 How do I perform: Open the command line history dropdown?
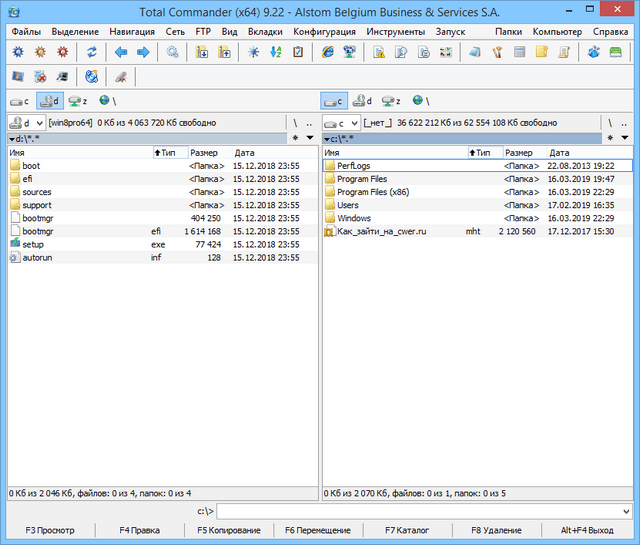tap(626, 511)
